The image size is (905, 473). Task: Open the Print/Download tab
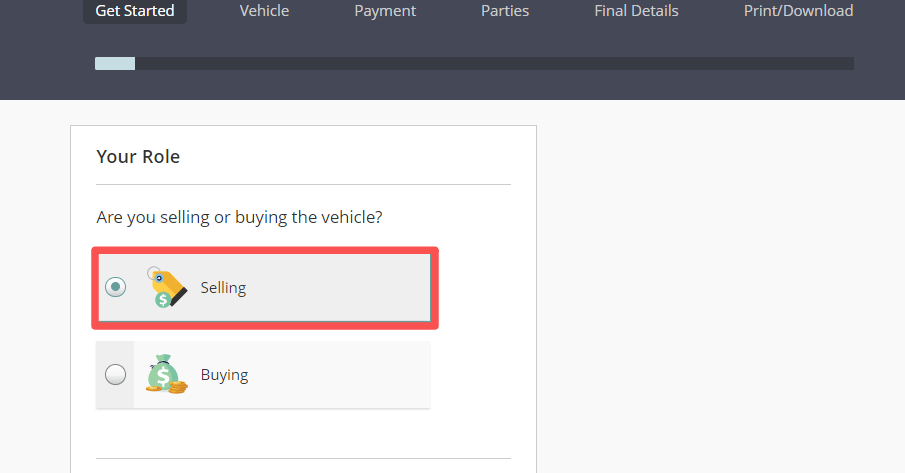798,11
